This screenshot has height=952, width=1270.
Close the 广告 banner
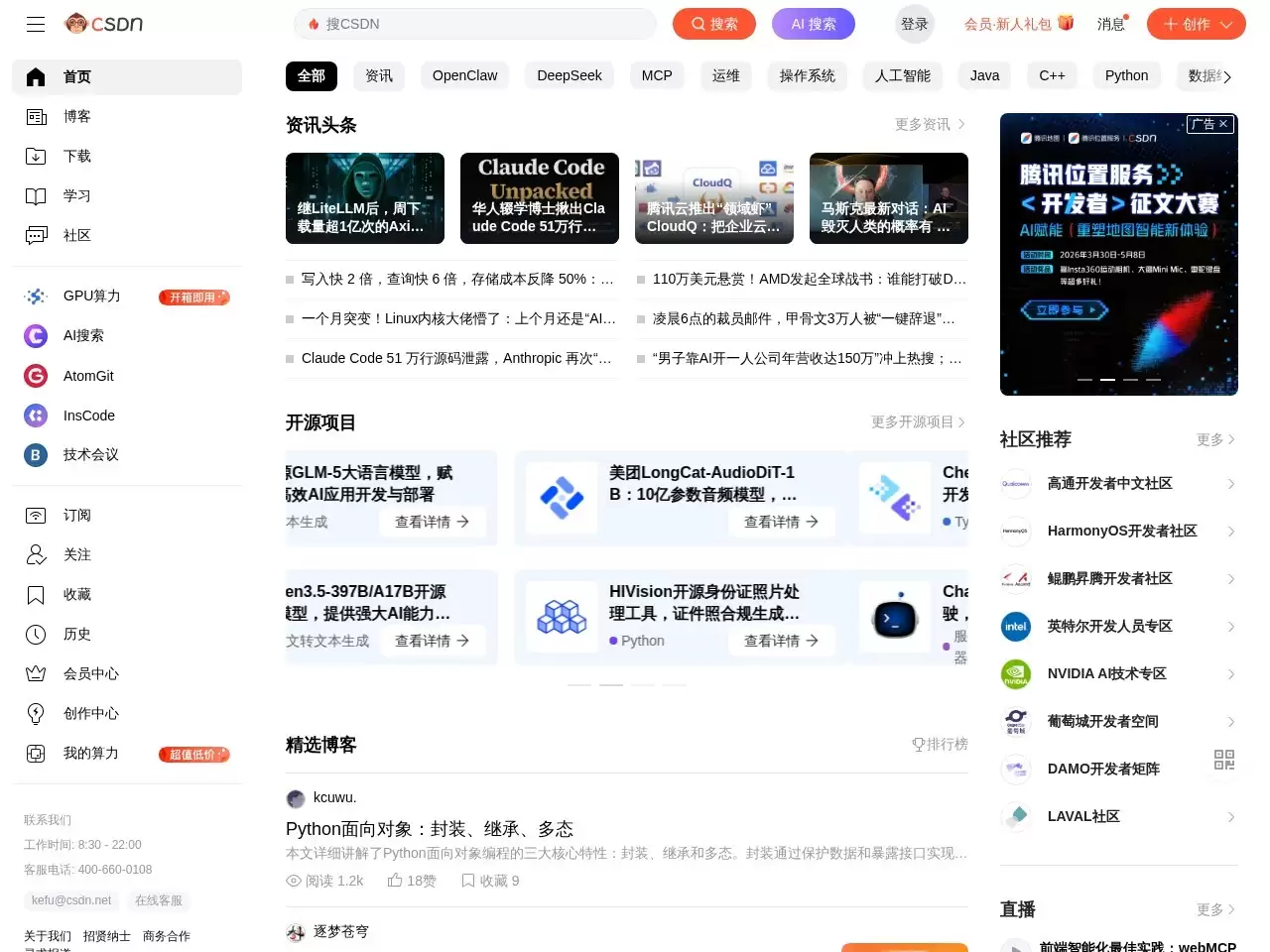pos(1223,124)
